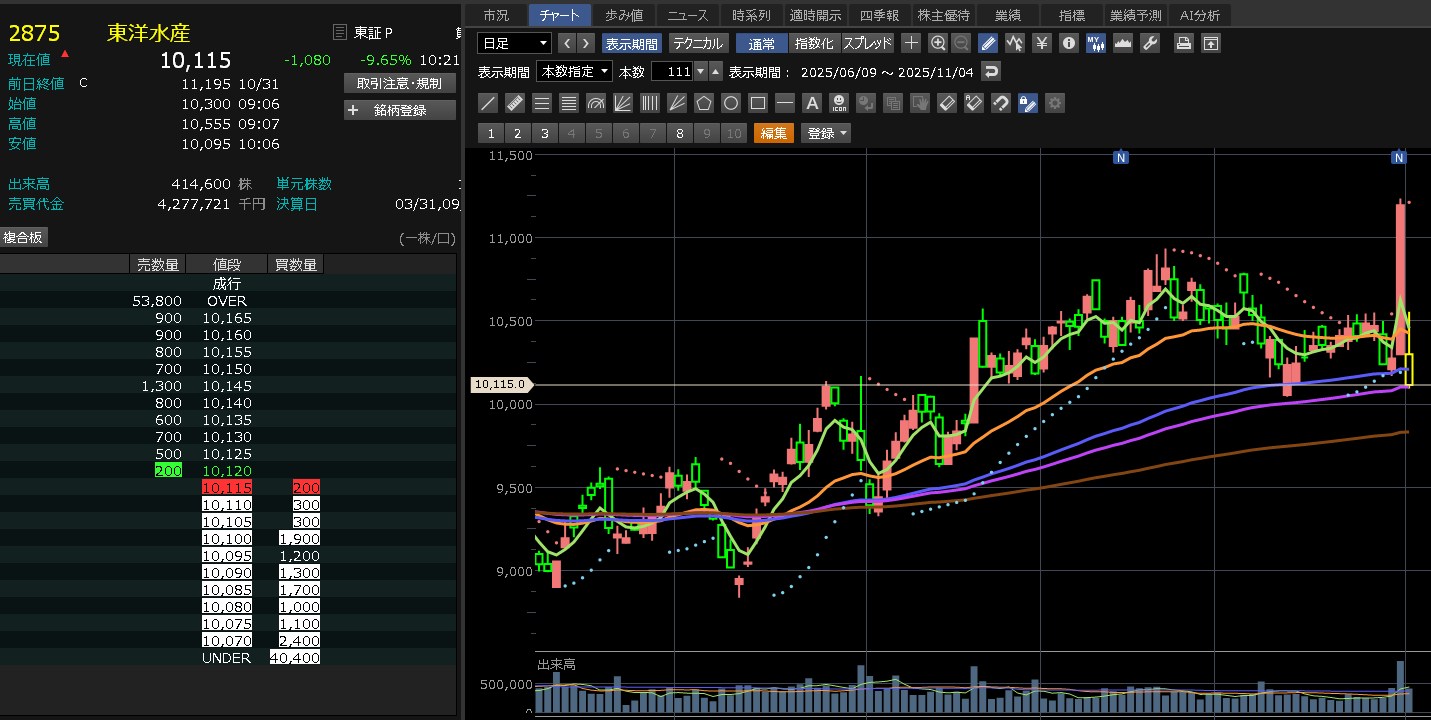Viewport: 1431px width, 720px height.
Task: Choose the ellipse drawing tool
Action: point(731,103)
